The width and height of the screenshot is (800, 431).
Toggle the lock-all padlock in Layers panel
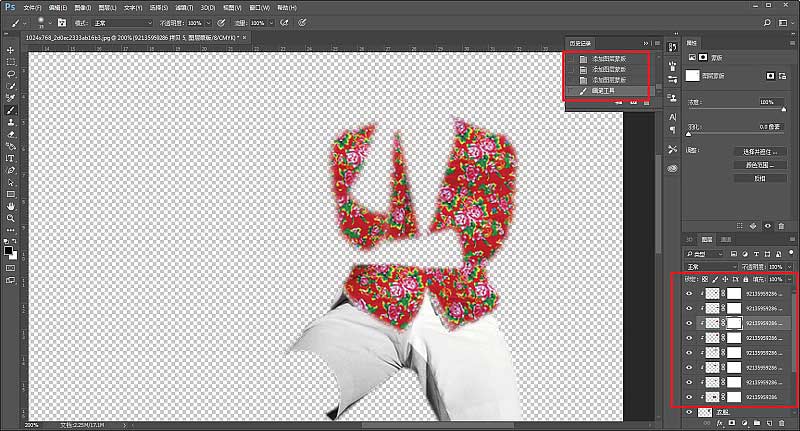click(745, 279)
